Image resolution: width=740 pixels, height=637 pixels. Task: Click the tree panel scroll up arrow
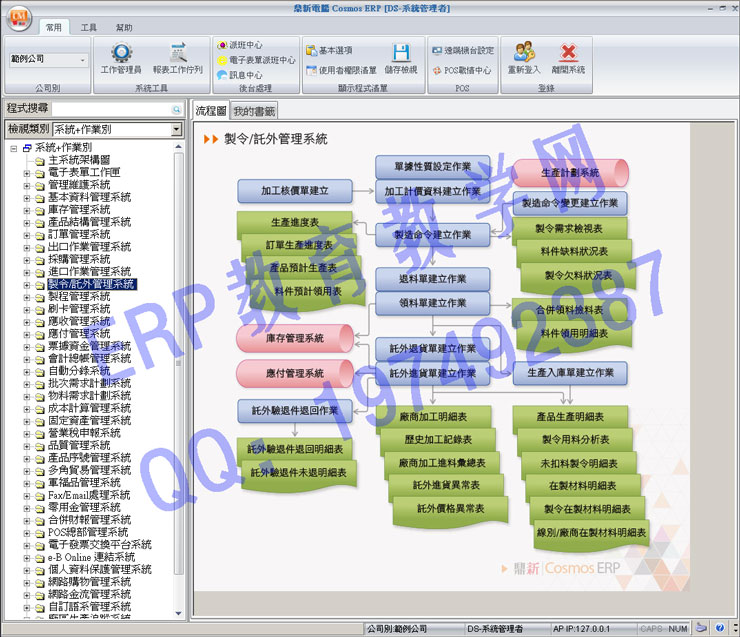[x=178, y=147]
